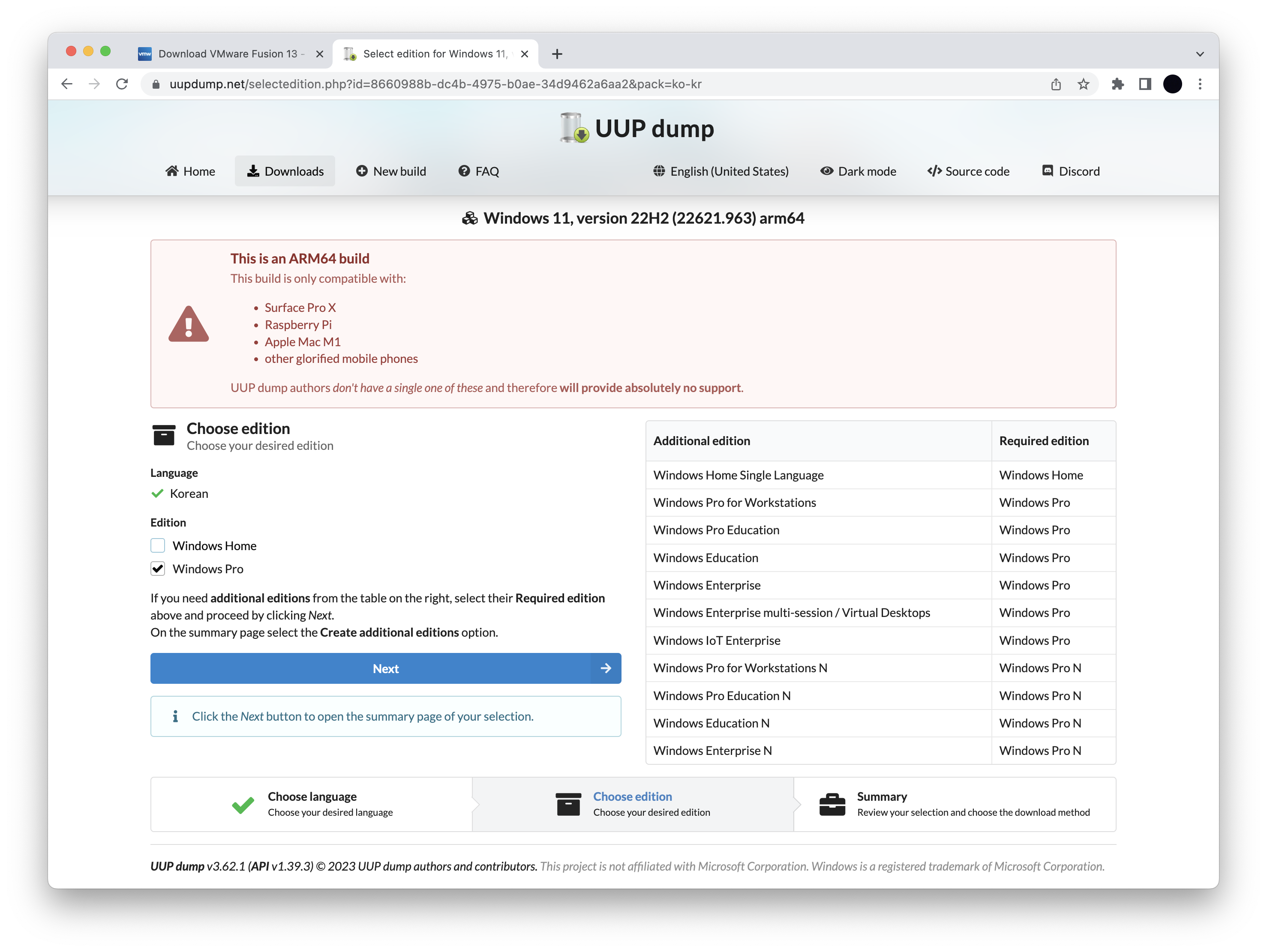Expand the tab search chevron in Chrome
This screenshot has height=952, width=1267.
[x=1199, y=54]
